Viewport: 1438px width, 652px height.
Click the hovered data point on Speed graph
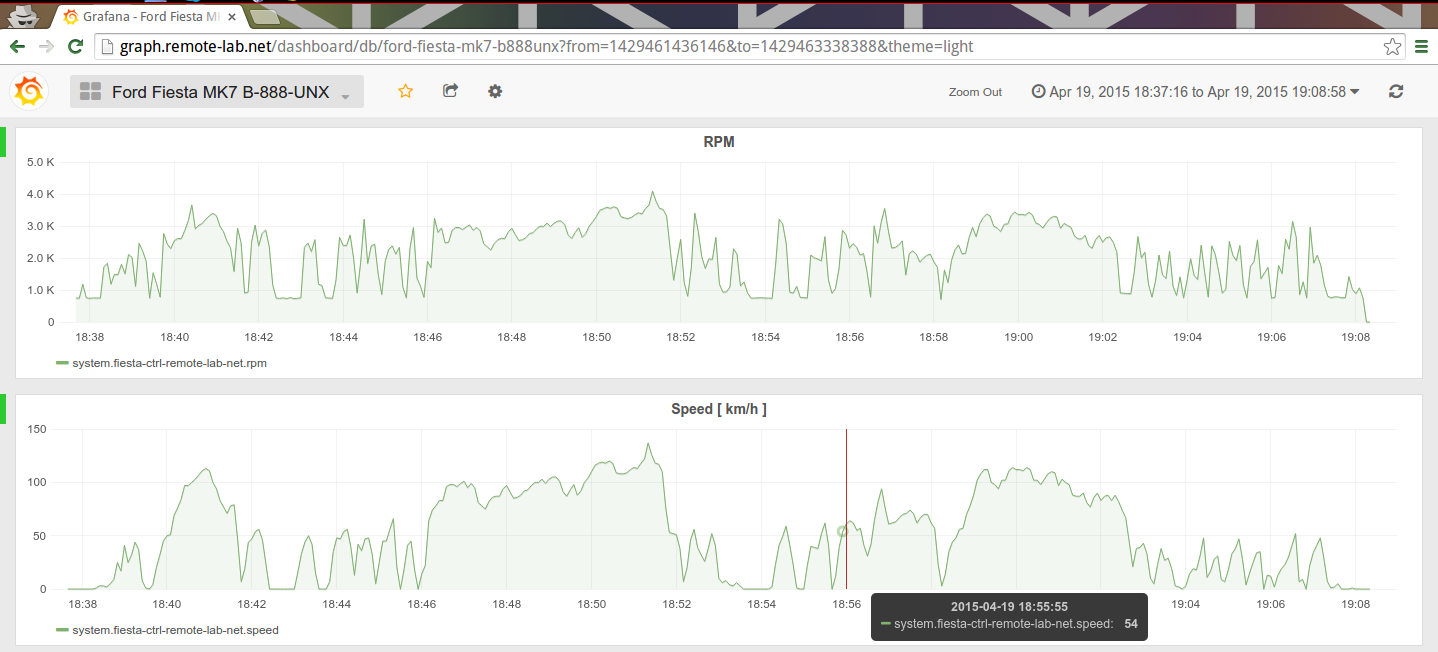(842, 531)
